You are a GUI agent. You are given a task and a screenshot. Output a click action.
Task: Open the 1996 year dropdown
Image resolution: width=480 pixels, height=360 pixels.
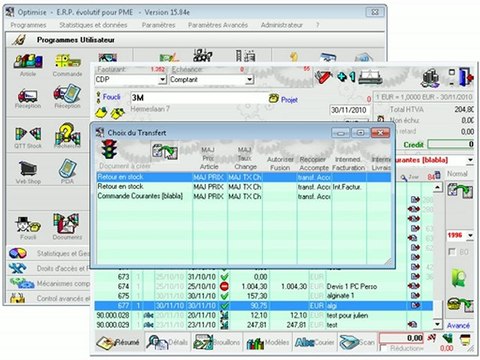[x=470, y=235]
